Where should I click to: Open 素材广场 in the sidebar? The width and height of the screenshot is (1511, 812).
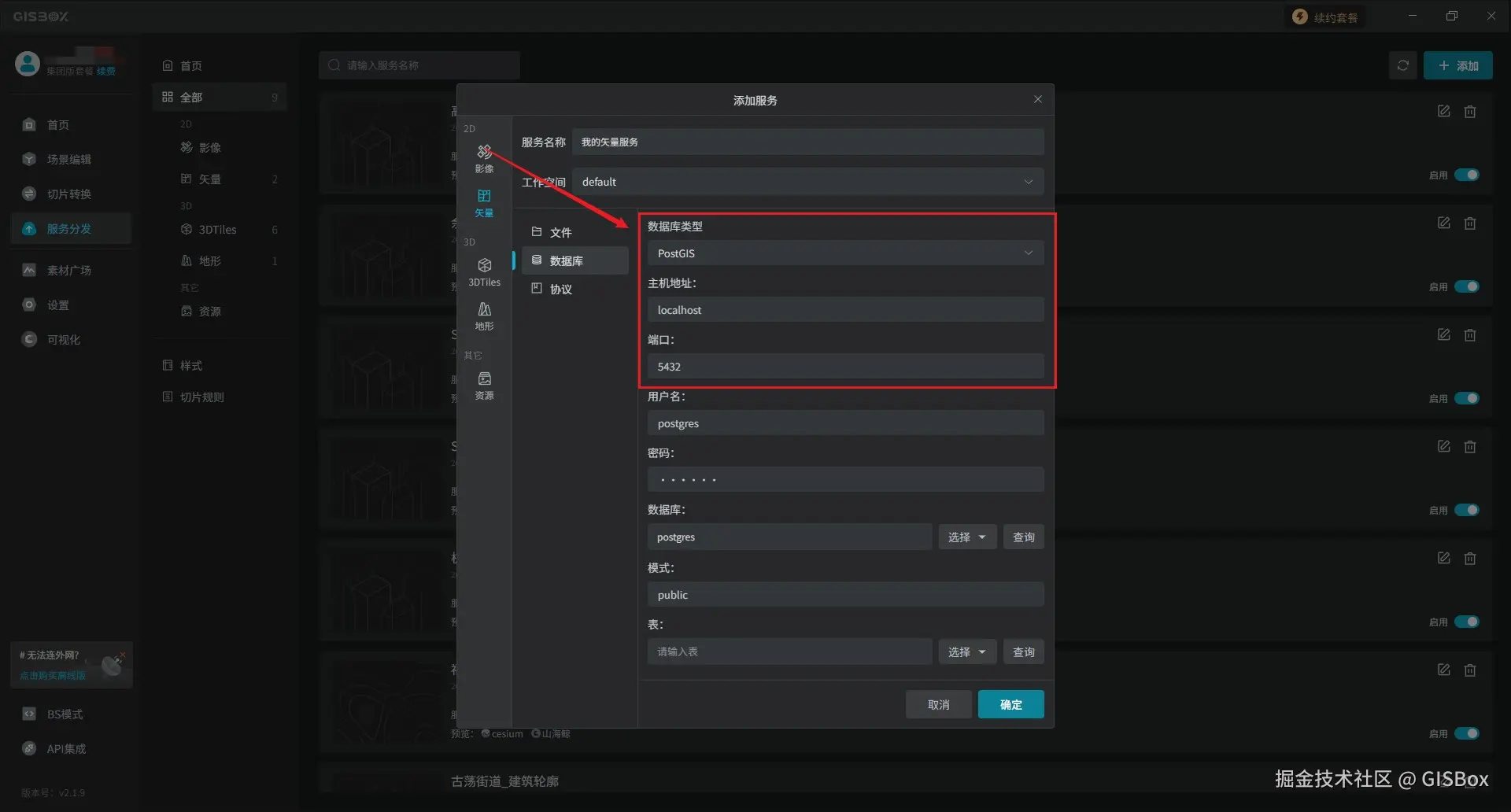(71, 270)
